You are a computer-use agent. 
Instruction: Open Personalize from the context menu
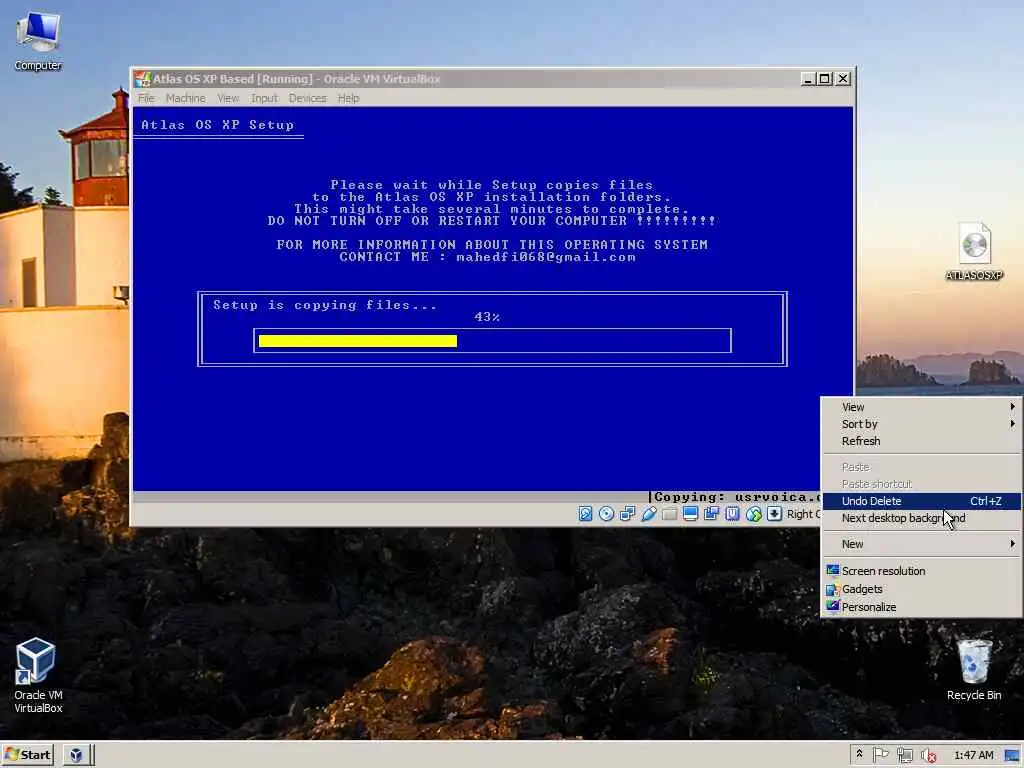921,607
